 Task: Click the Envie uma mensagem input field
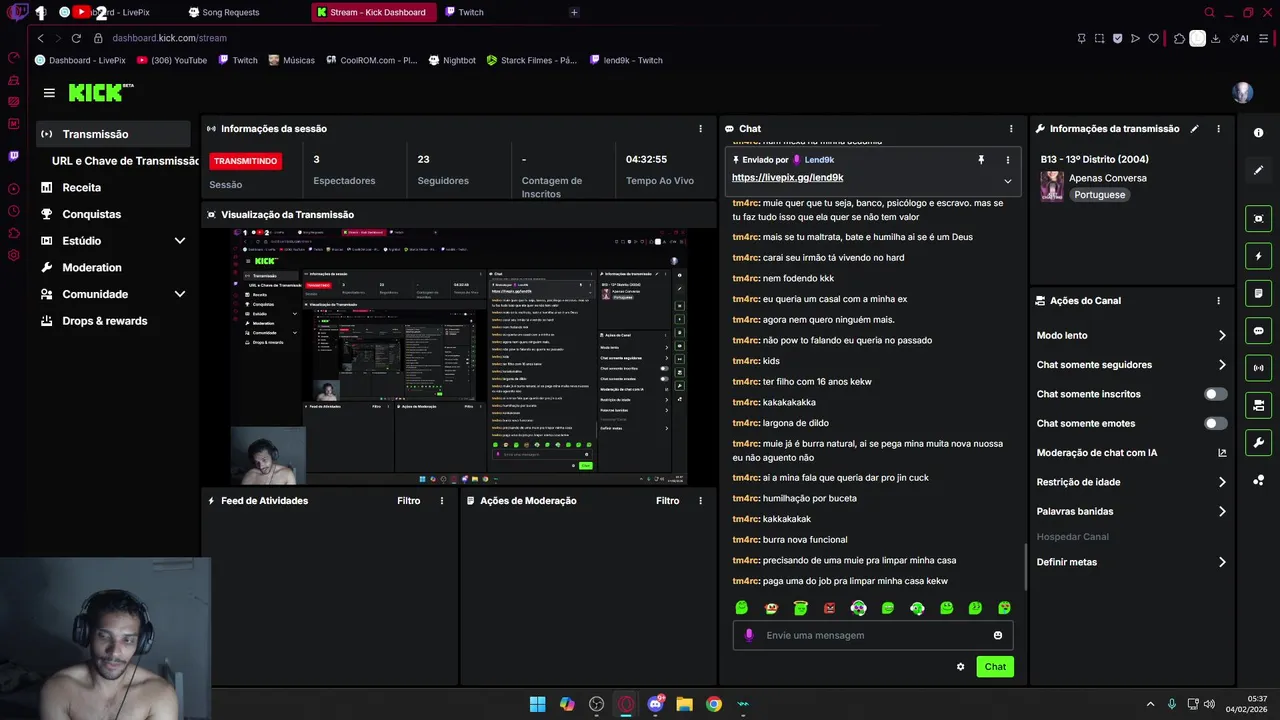coord(872,635)
